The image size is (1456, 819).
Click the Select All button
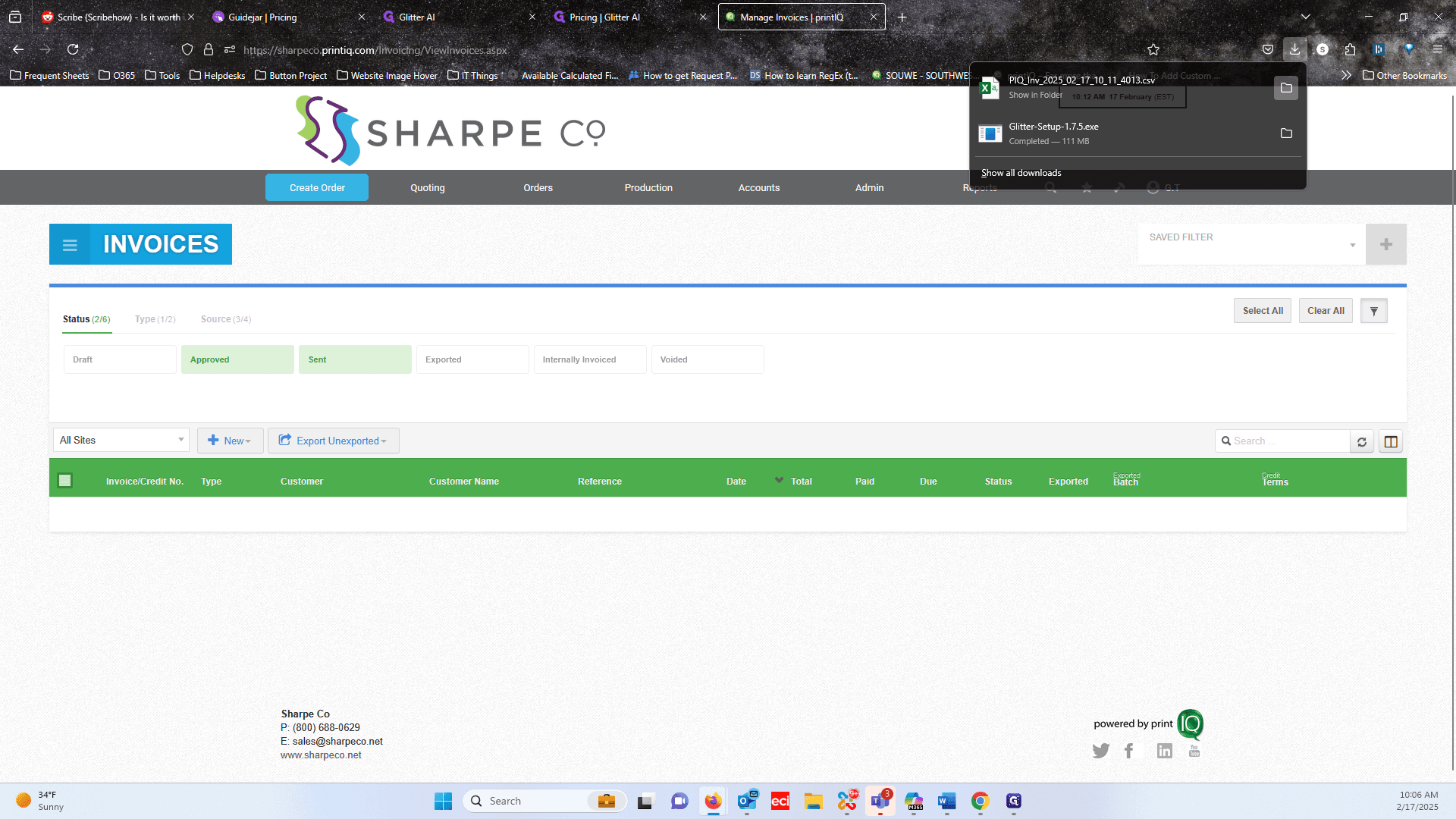point(1263,311)
